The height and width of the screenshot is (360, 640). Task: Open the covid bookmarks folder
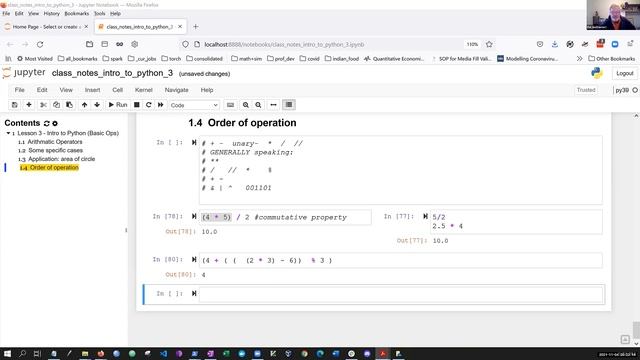tap(309, 59)
